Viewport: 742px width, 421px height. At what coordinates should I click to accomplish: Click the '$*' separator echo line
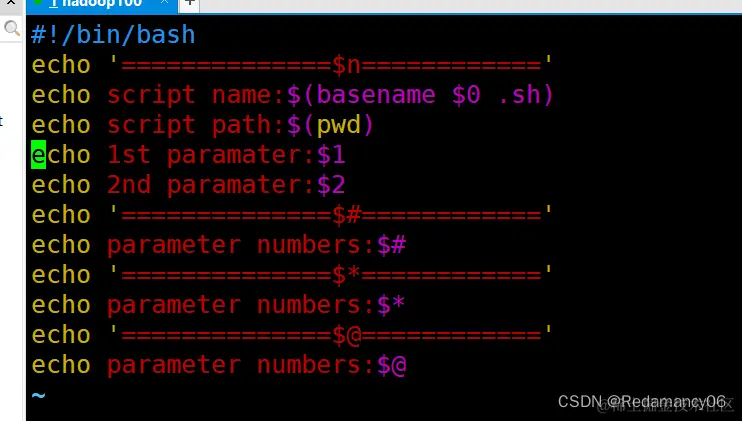tap(292, 275)
